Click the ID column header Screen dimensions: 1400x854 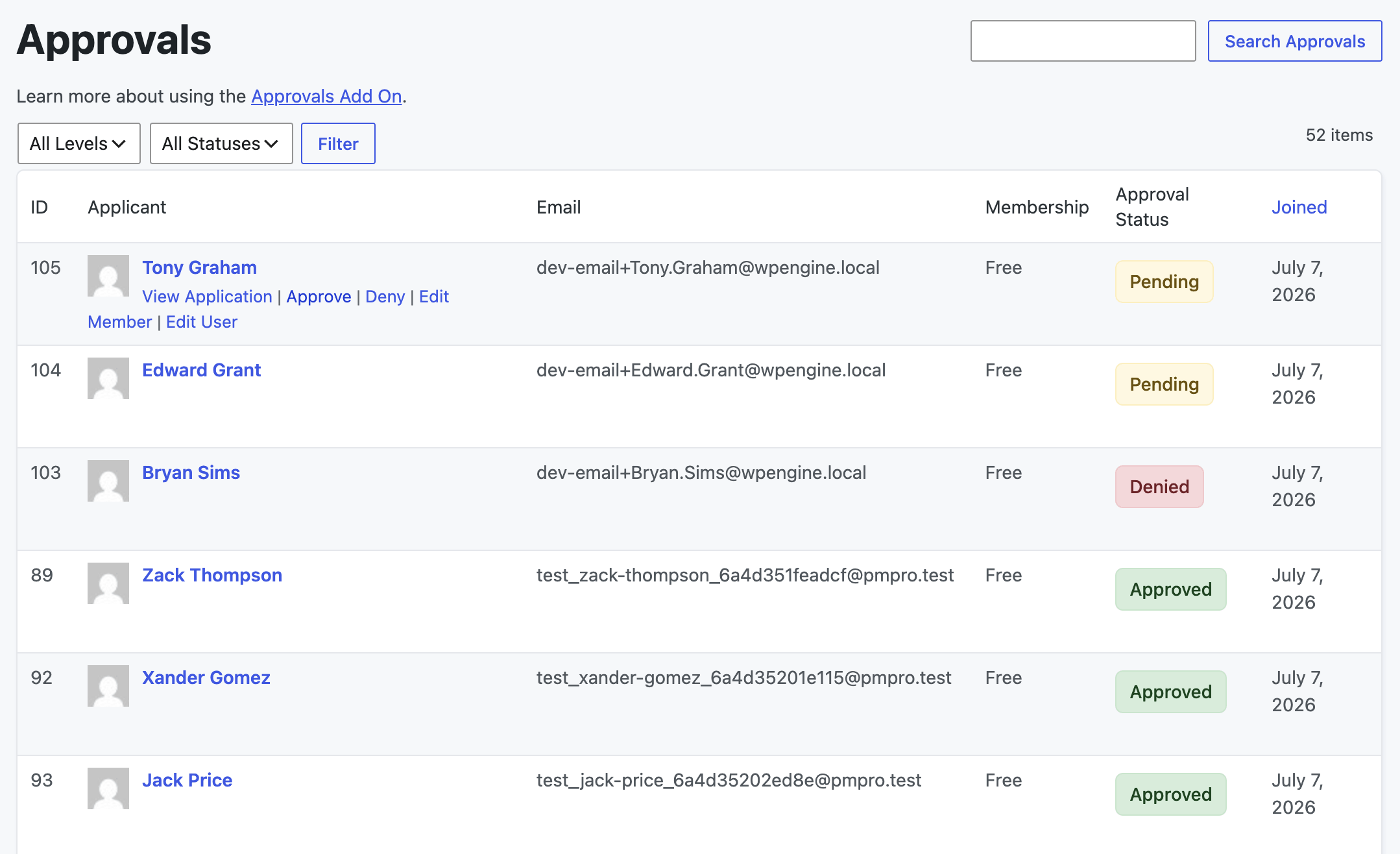coord(39,207)
